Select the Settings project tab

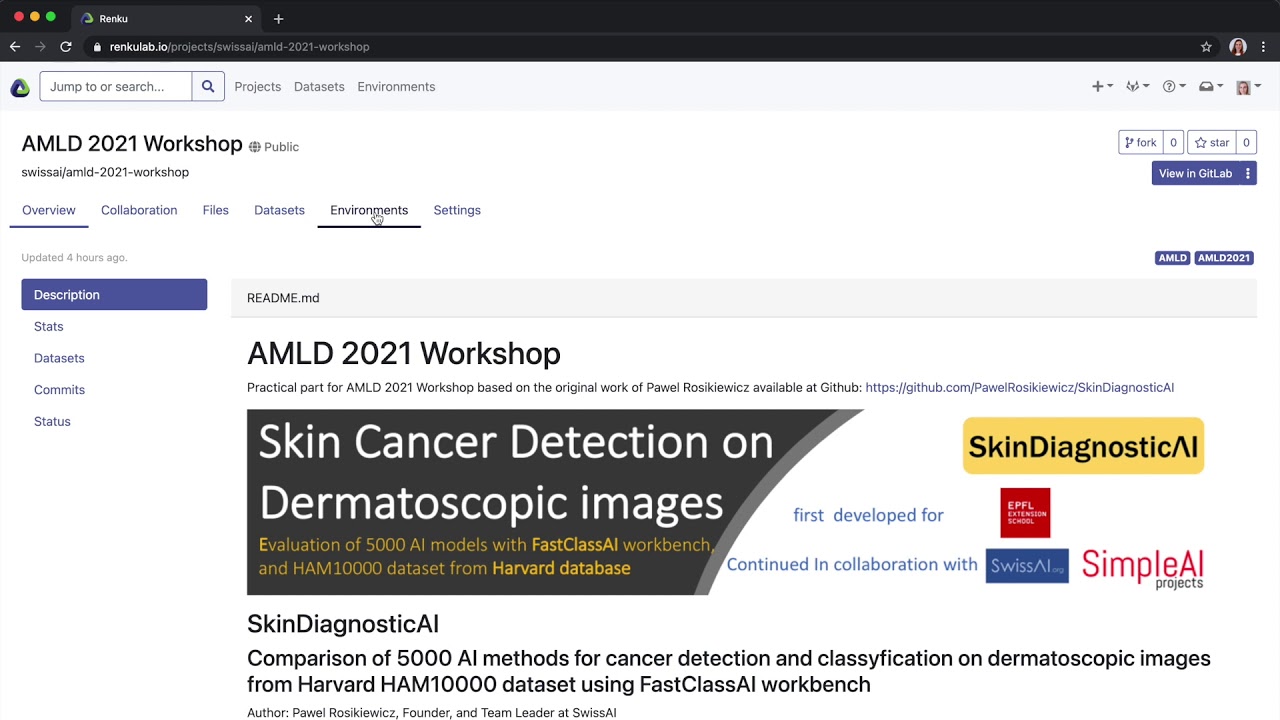[457, 210]
